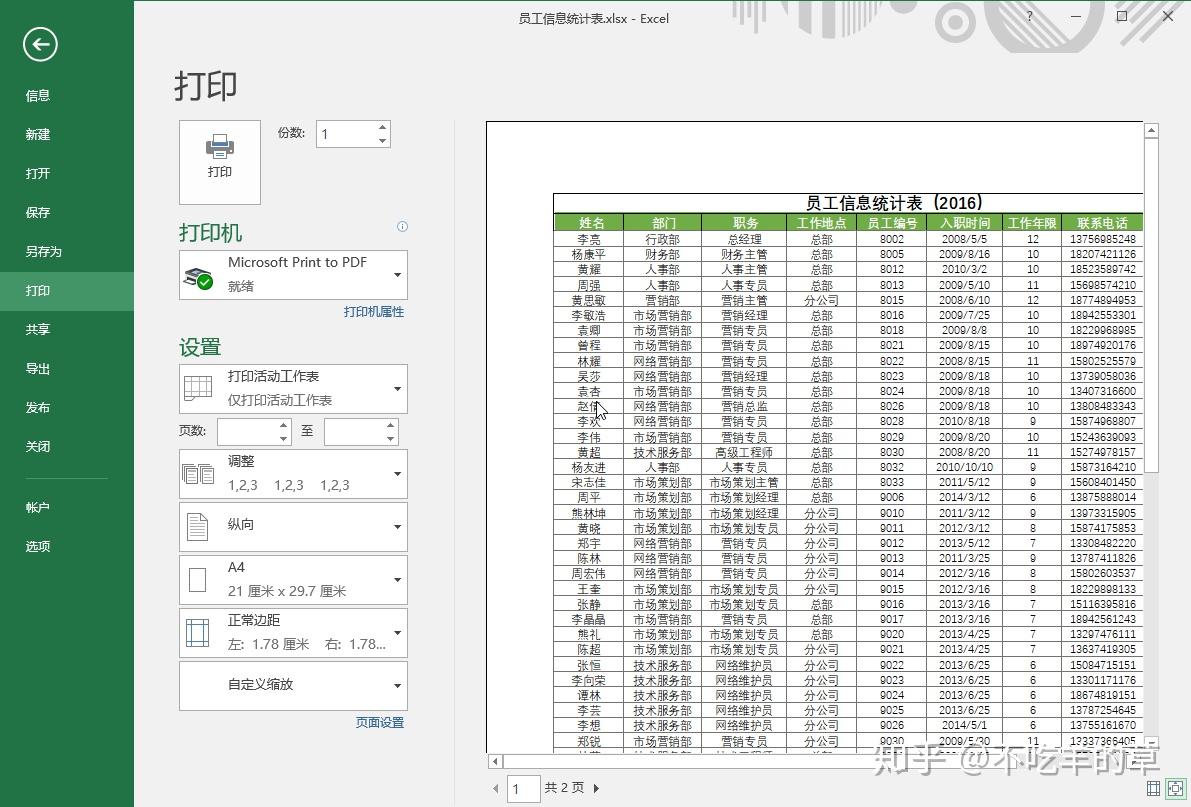Open 帐户 in the sidebar

67,508
